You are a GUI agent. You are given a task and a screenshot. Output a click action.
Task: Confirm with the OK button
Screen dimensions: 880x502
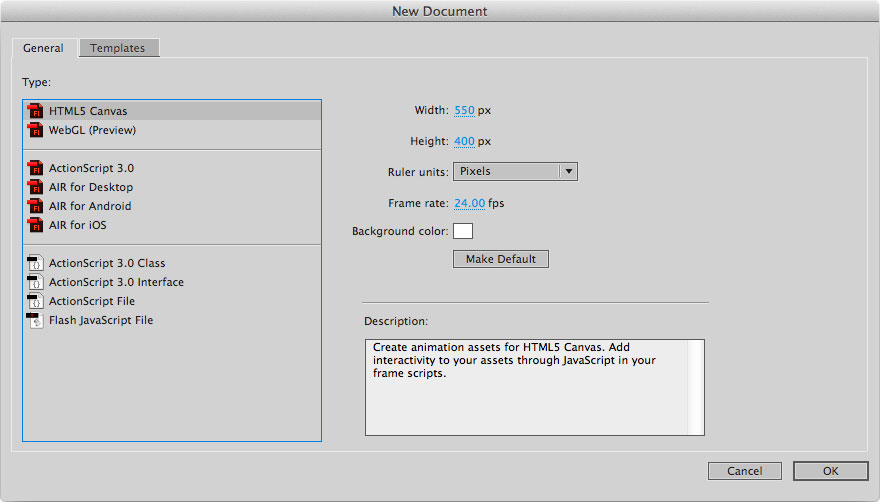(831, 471)
